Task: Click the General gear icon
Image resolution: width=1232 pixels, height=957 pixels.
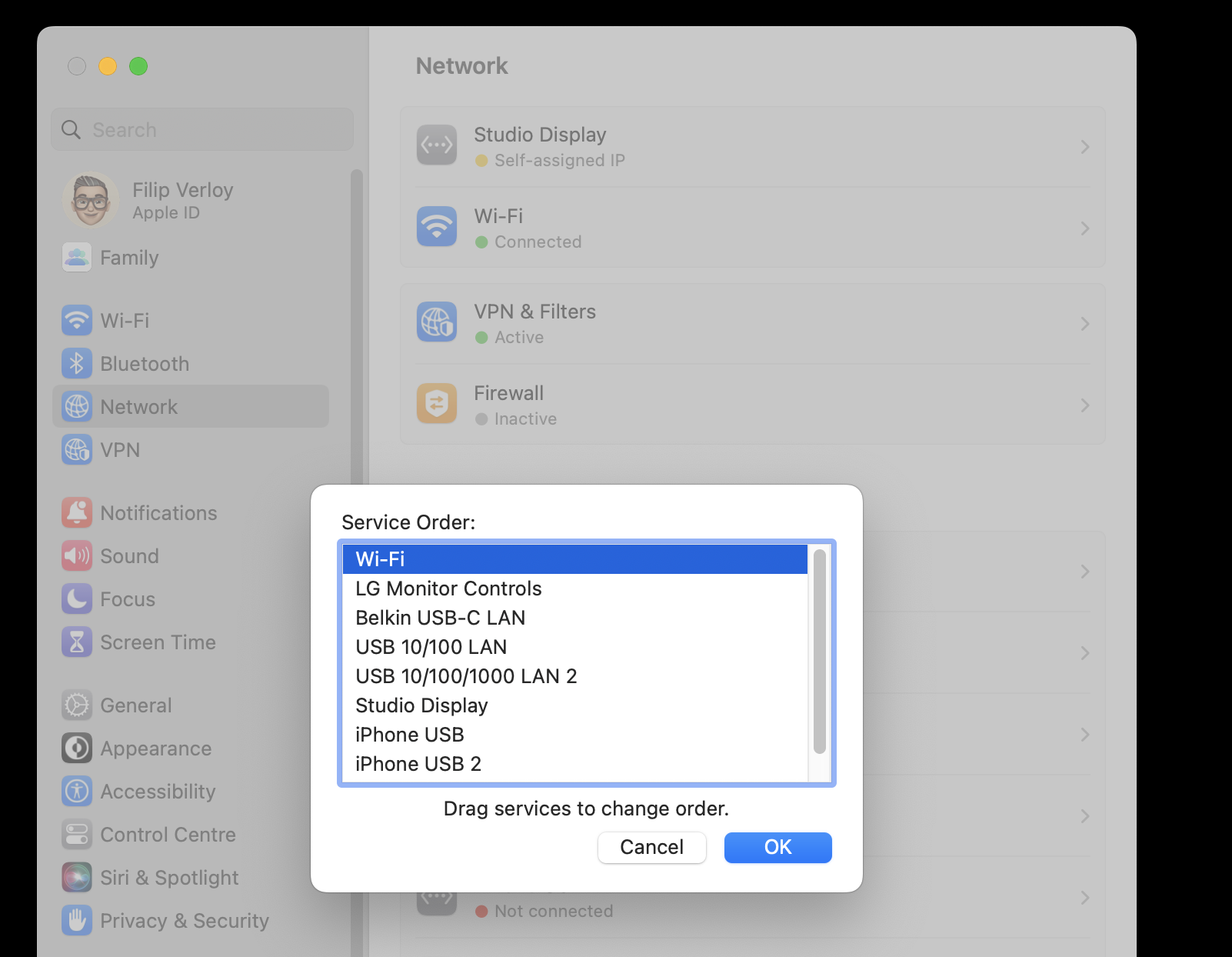Action: tap(77, 705)
